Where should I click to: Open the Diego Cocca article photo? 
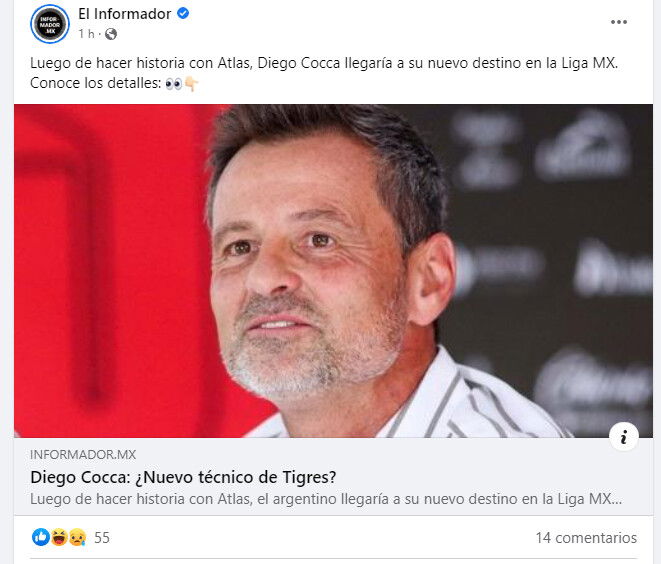(x=333, y=271)
